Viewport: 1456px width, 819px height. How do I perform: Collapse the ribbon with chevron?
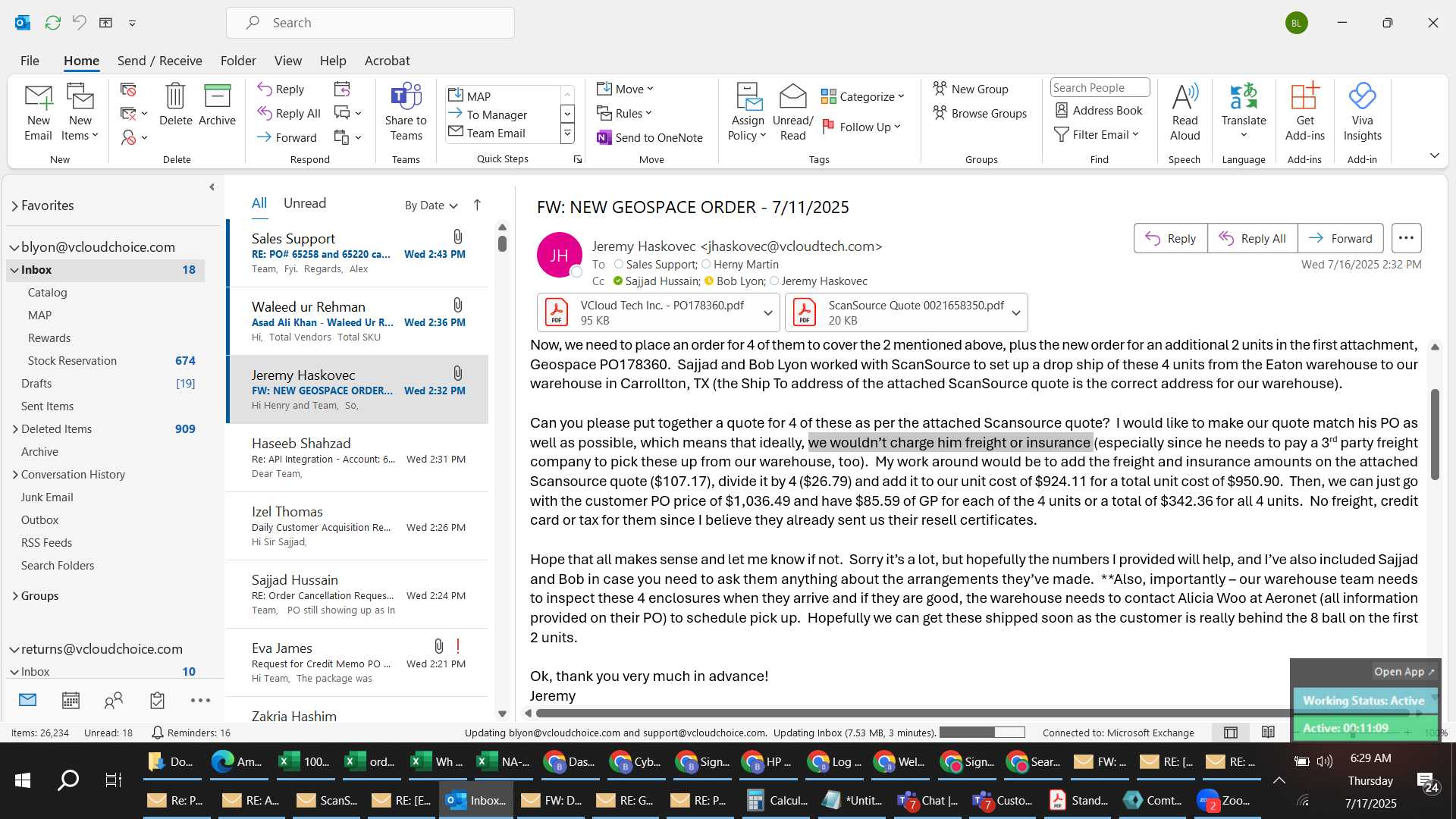[1434, 155]
